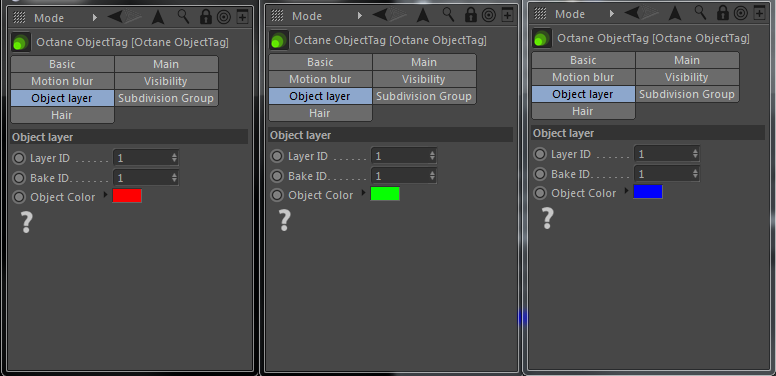Expand the Object Color triangle beside the blue swatch
776x376 pixels.
pos(627,191)
